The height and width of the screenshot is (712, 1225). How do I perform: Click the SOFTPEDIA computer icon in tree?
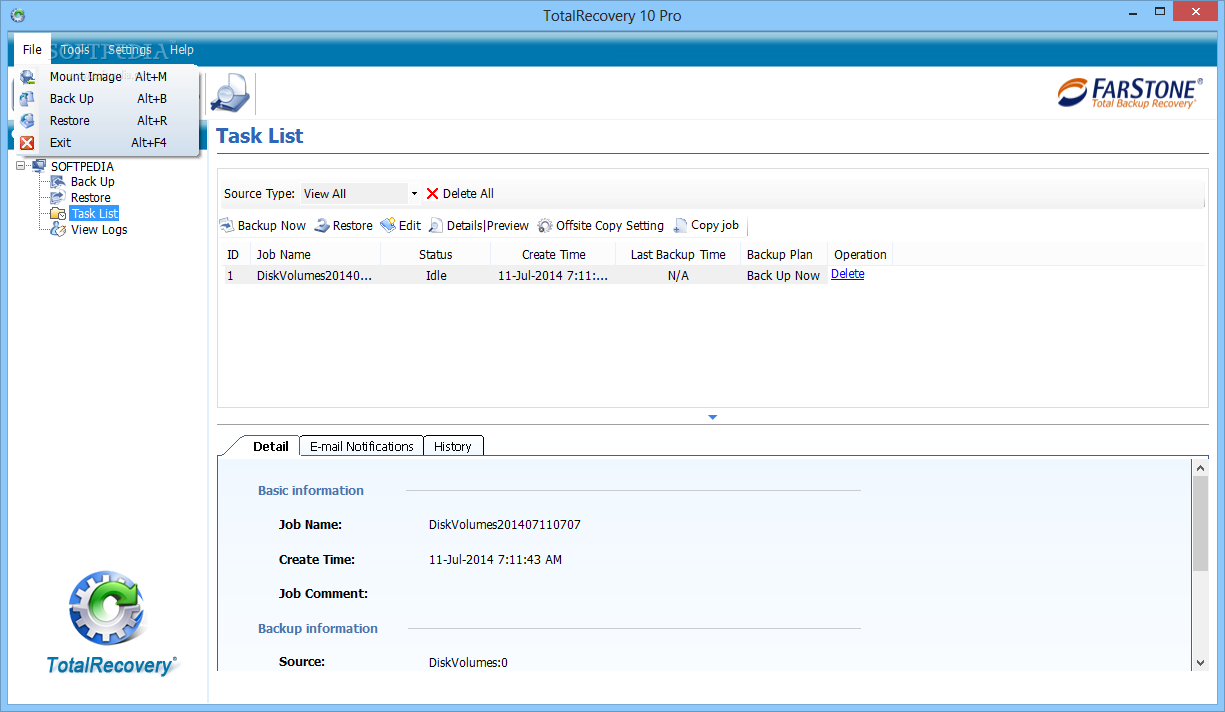(39, 166)
